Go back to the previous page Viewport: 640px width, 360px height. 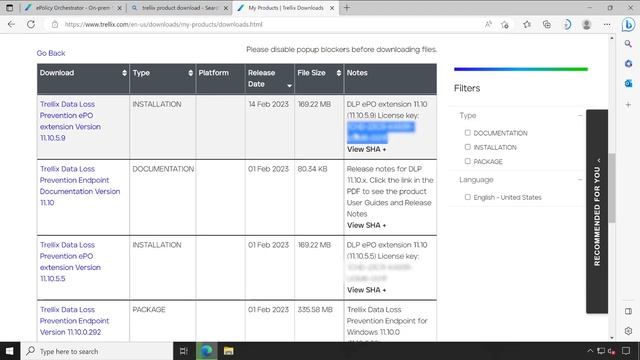pyautogui.click(x=11, y=24)
